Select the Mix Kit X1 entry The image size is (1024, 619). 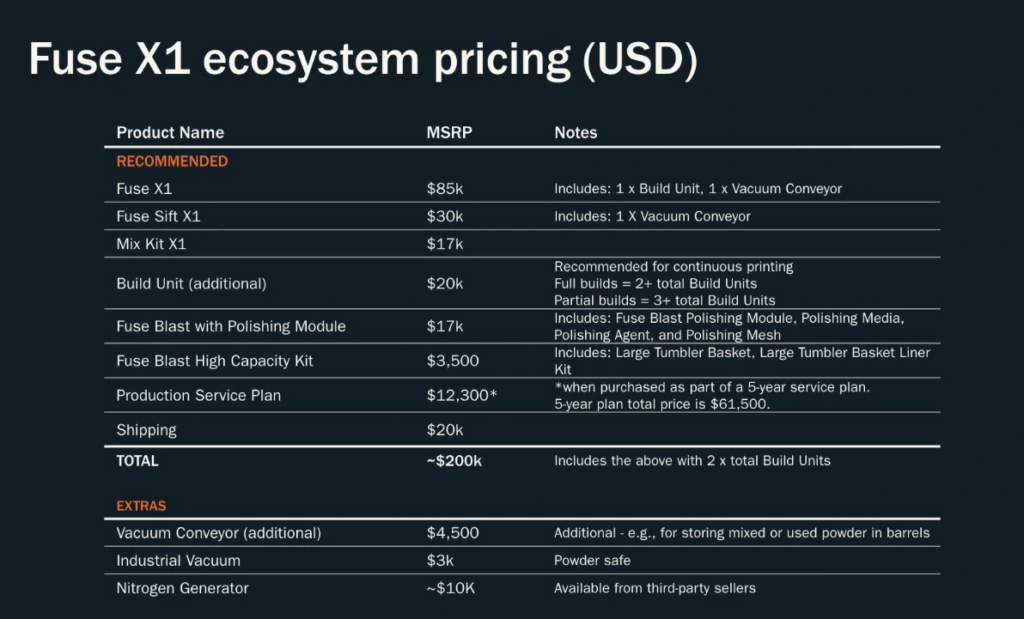pyautogui.click(x=151, y=244)
